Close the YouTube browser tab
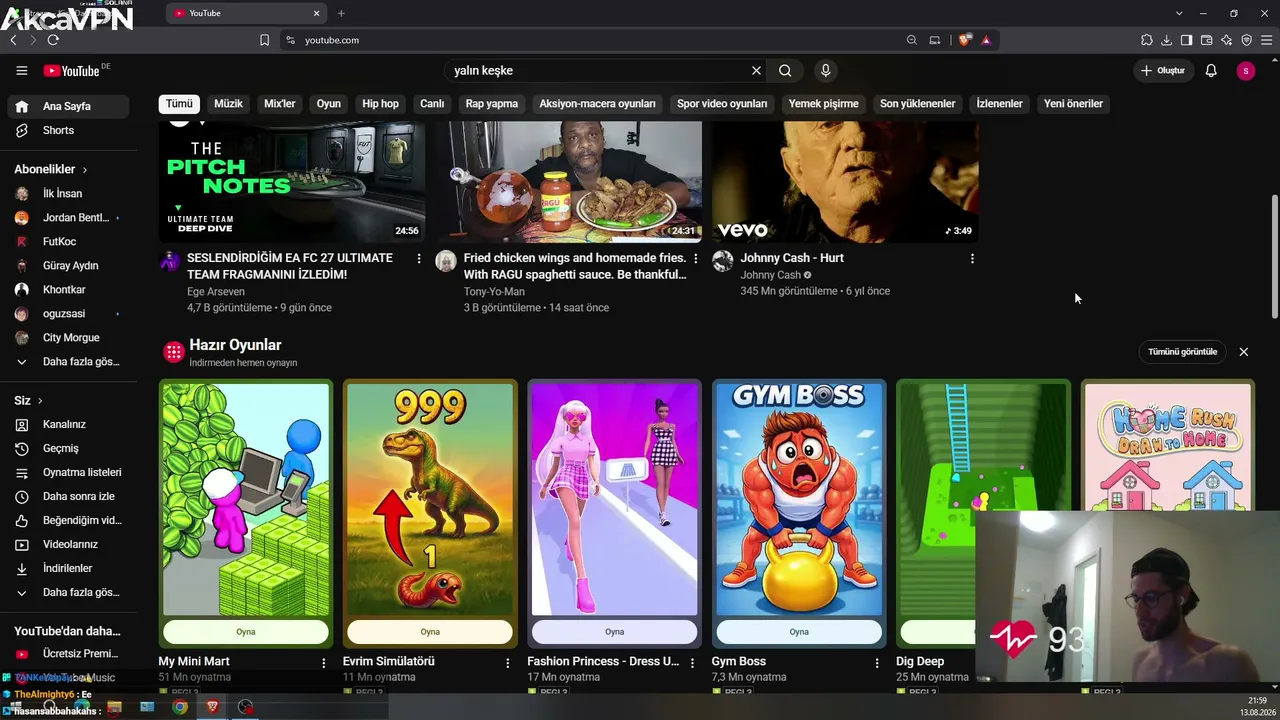 click(317, 13)
